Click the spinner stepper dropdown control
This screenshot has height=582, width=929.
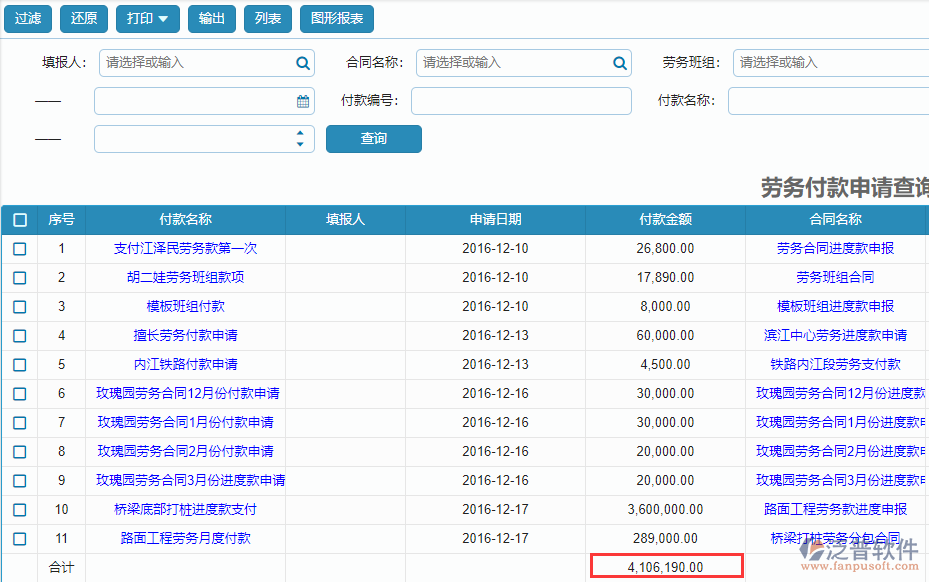click(x=299, y=138)
